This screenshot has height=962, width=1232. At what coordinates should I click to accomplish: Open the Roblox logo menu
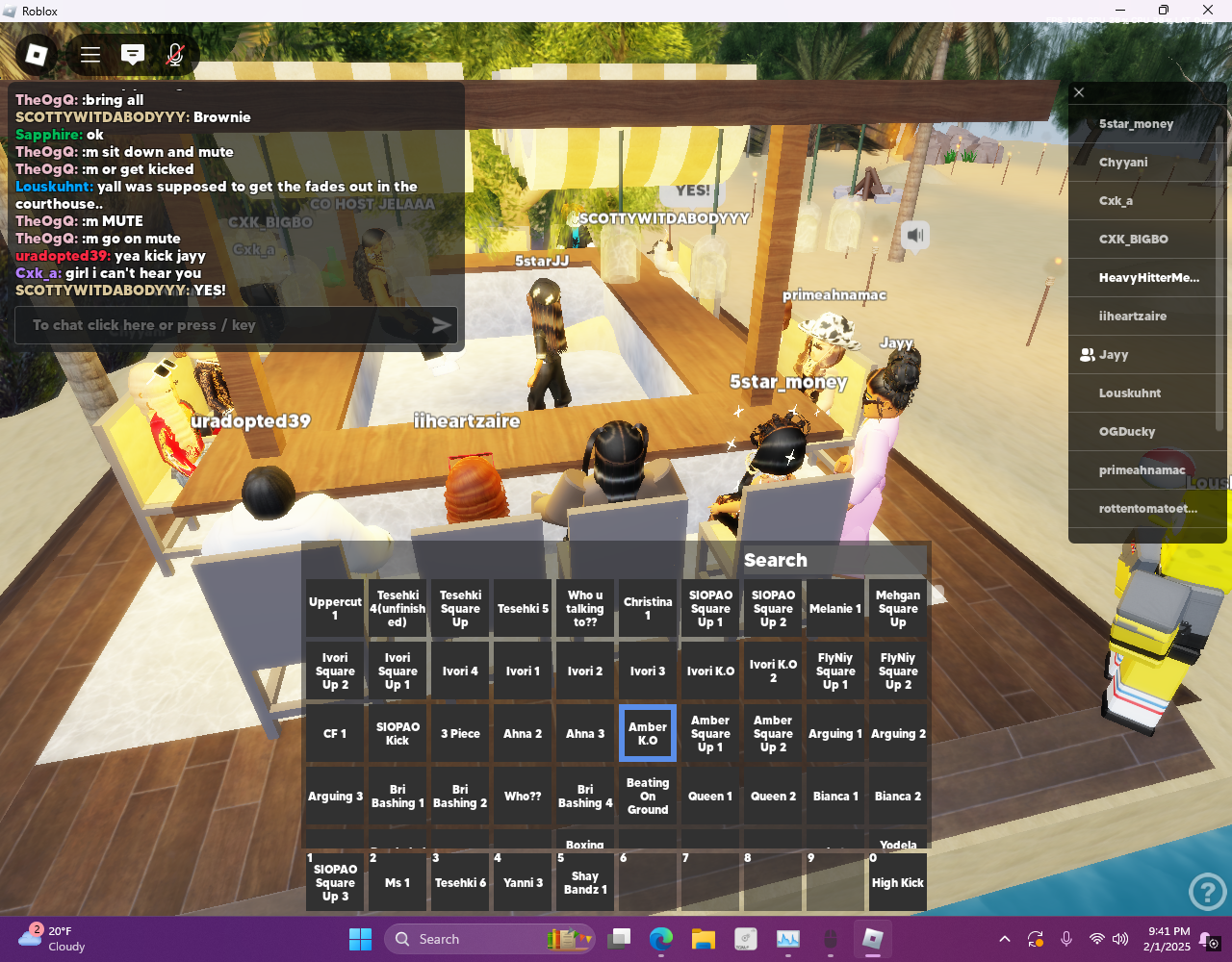click(37, 55)
